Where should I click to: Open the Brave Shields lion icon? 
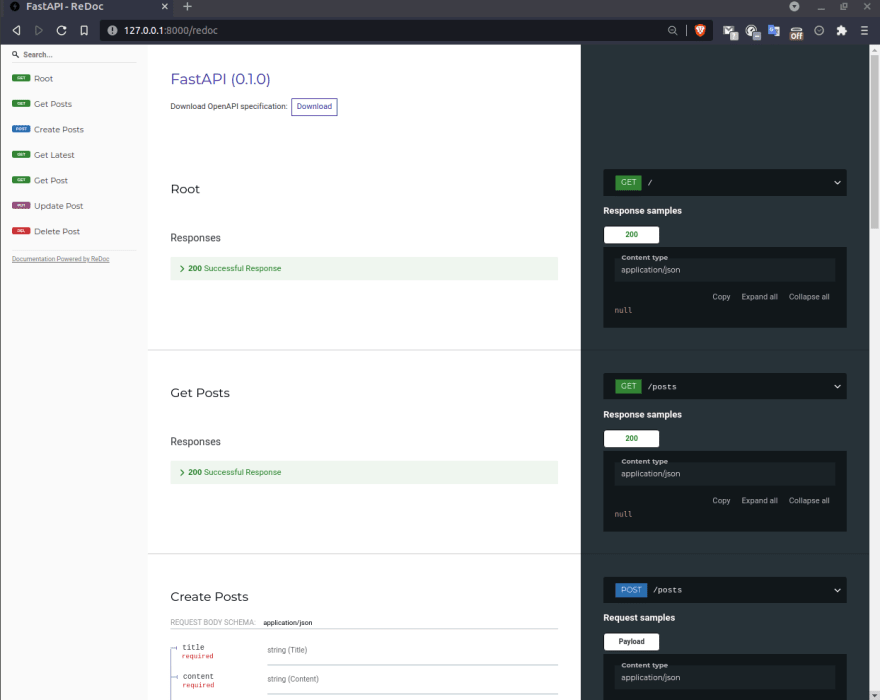[x=700, y=30]
